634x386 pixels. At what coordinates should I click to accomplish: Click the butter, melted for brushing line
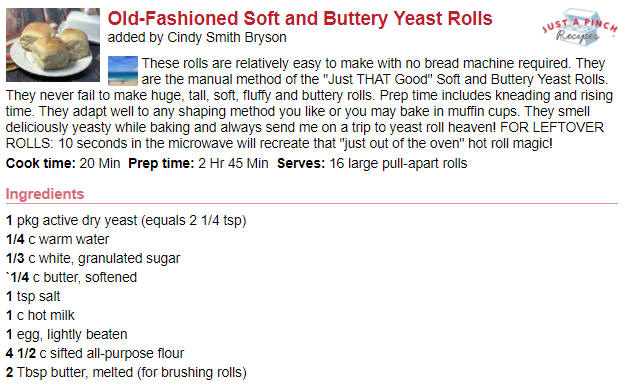126,372
